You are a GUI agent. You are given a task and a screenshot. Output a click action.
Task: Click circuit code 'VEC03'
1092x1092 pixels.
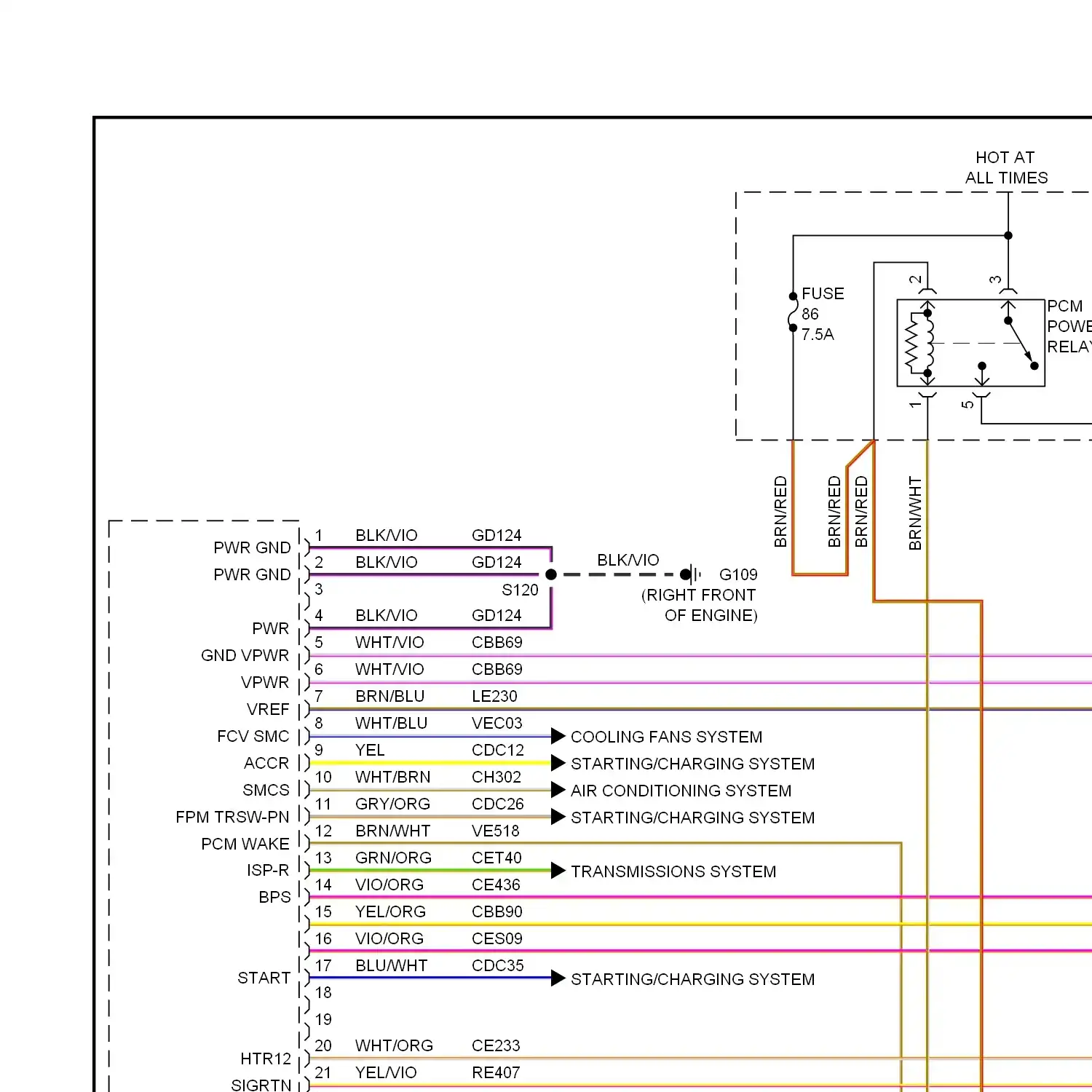(496, 723)
